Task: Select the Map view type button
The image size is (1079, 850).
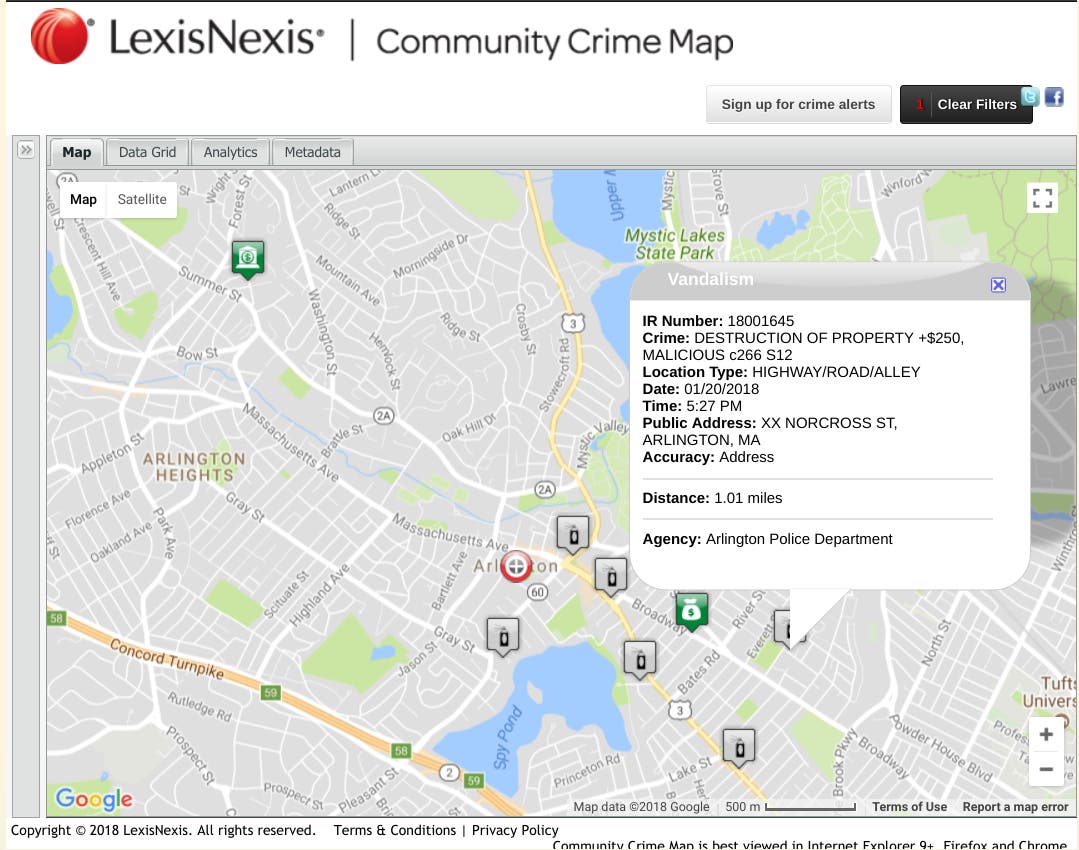Action: point(84,200)
